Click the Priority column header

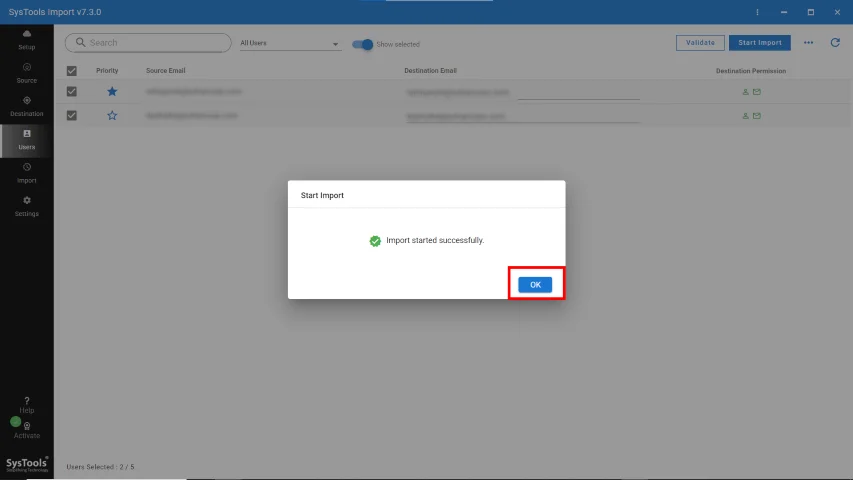107,71
